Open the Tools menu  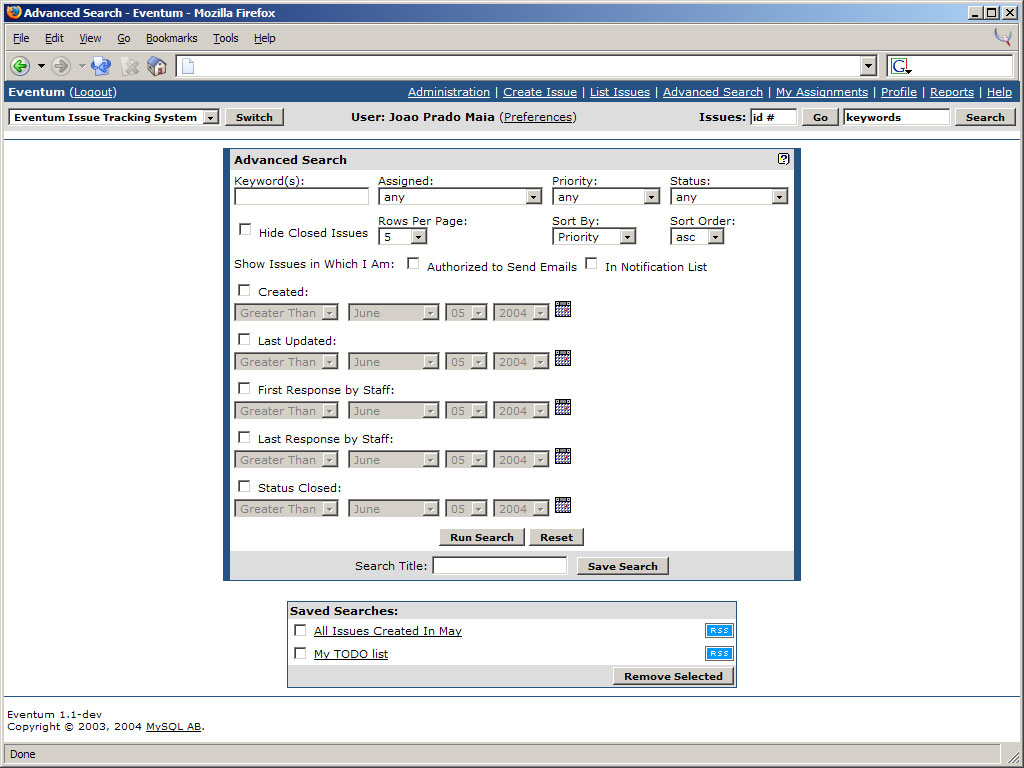(x=225, y=38)
